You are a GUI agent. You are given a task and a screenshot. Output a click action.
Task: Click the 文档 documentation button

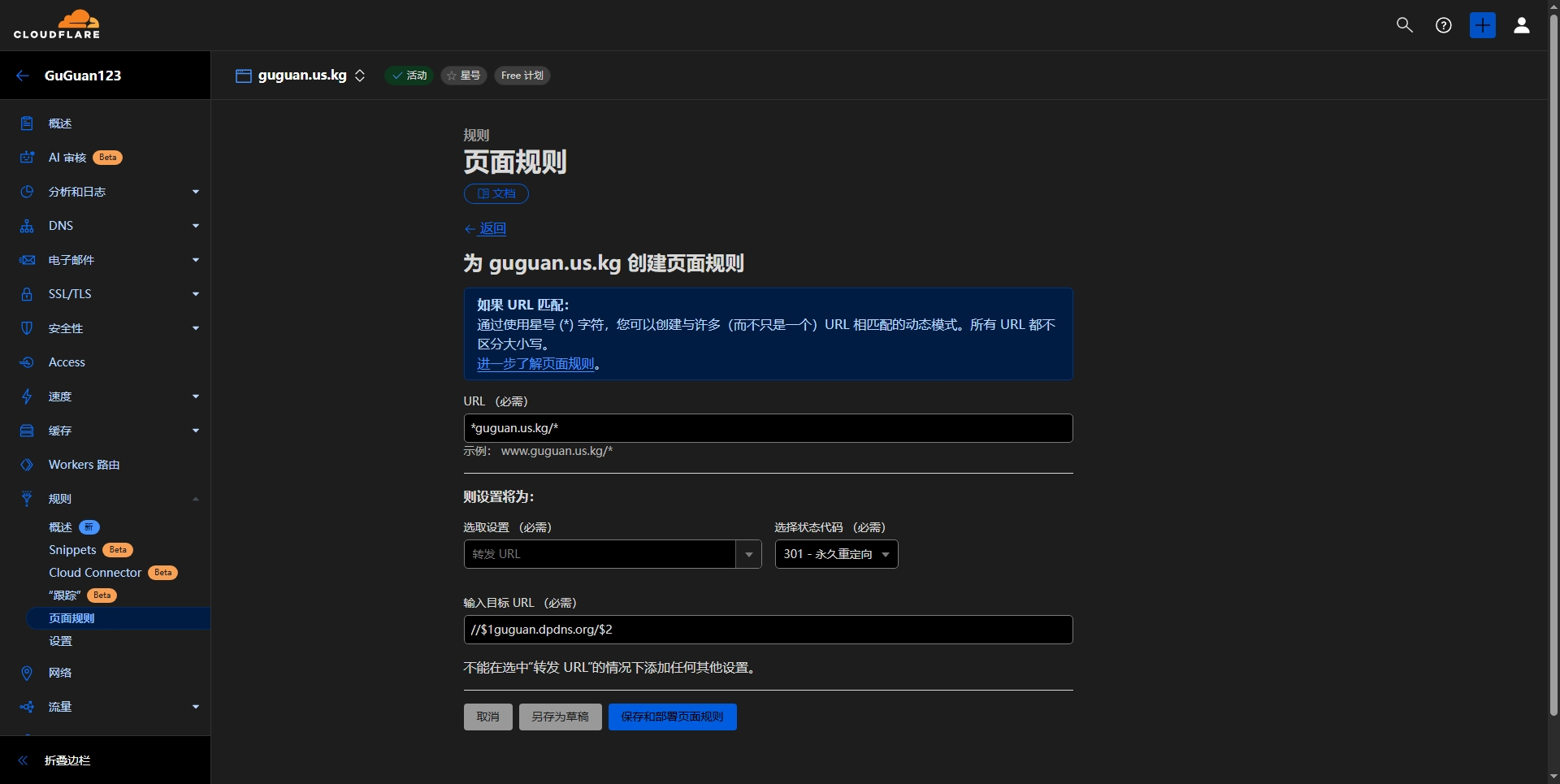[x=496, y=193]
